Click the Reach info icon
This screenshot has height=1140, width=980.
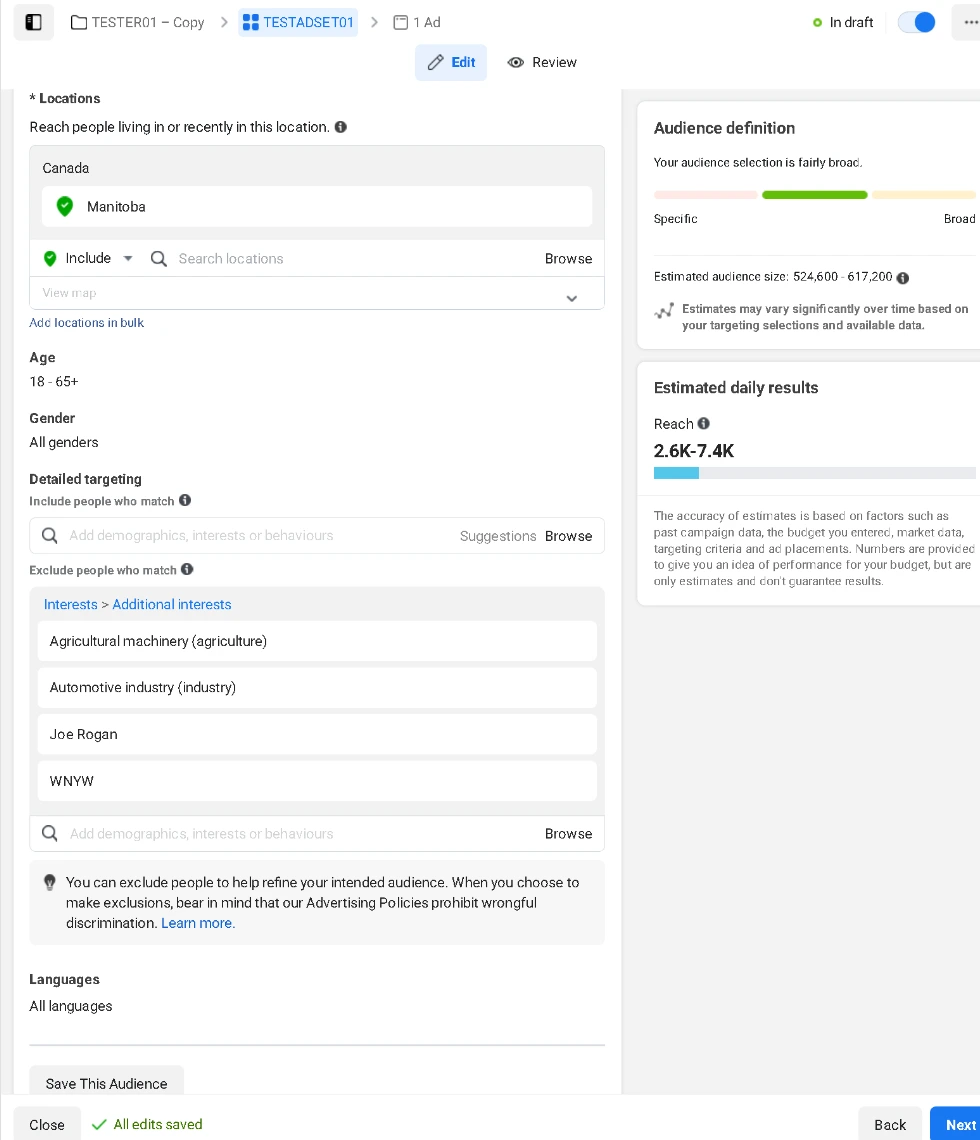(704, 424)
